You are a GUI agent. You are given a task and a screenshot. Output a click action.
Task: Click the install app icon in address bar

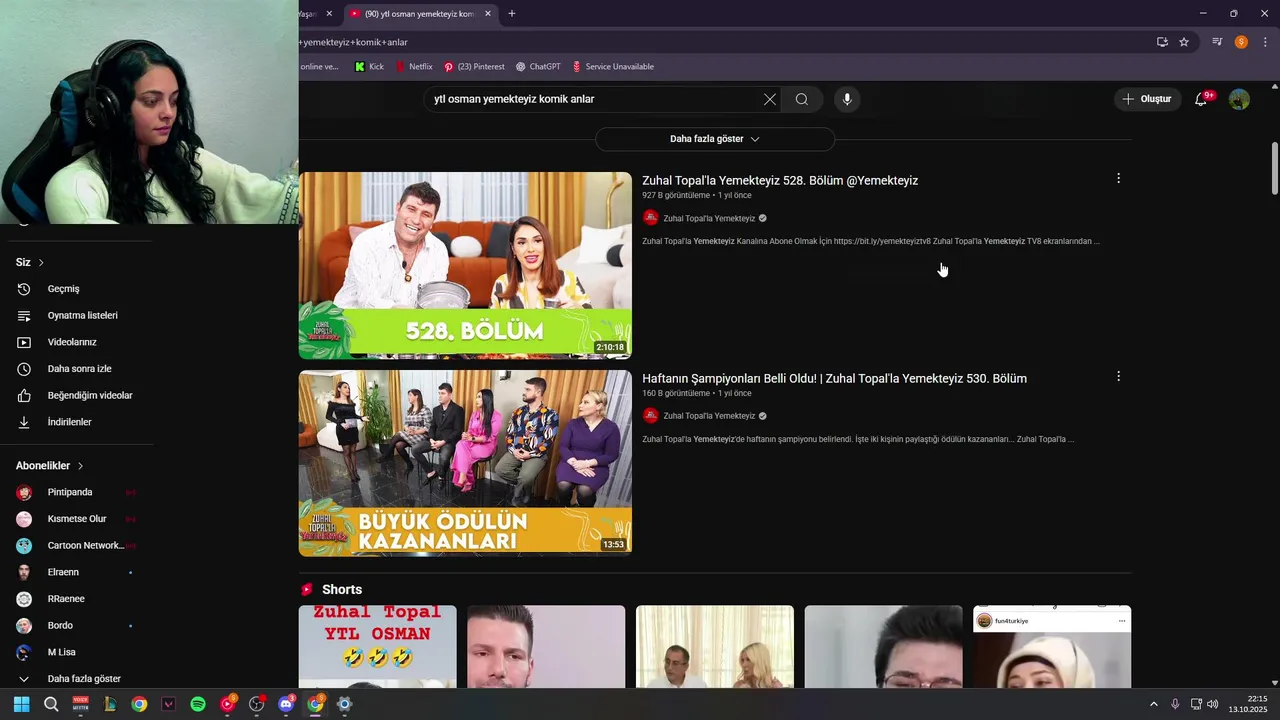coord(1162,42)
